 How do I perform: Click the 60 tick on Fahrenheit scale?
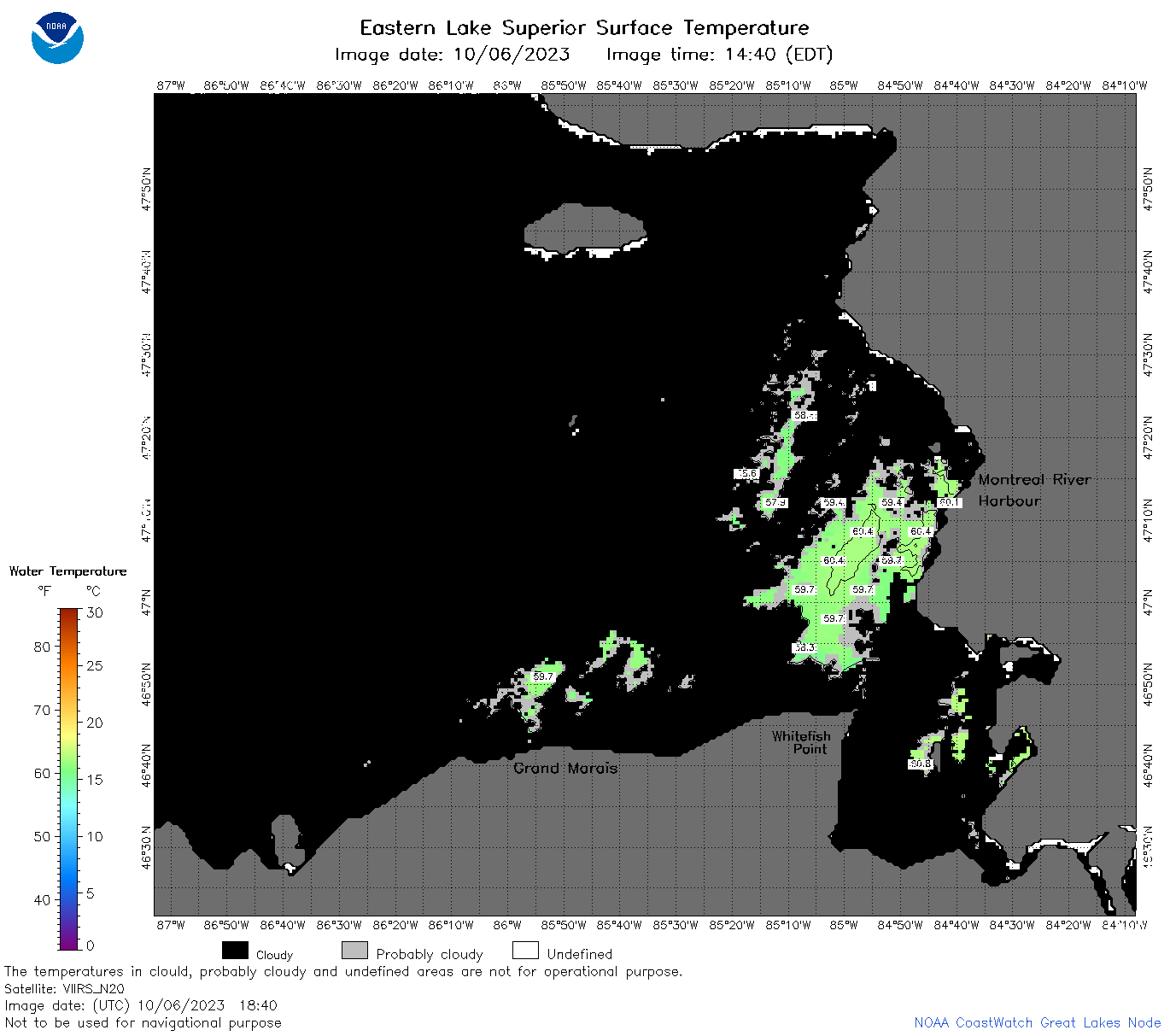(x=42, y=773)
